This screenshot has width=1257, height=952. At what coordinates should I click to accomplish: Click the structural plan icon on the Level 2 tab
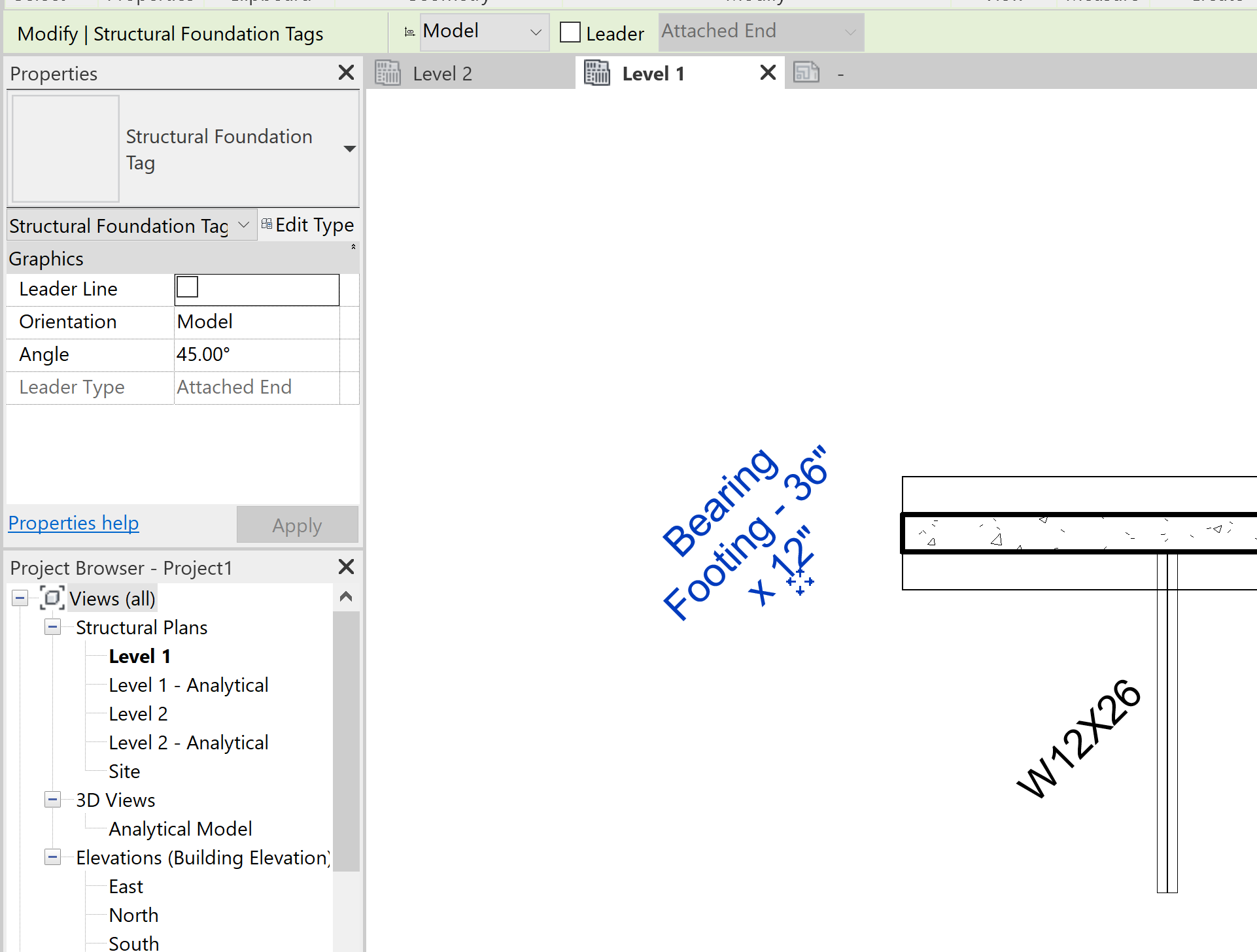pyautogui.click(x=388, y=73)
